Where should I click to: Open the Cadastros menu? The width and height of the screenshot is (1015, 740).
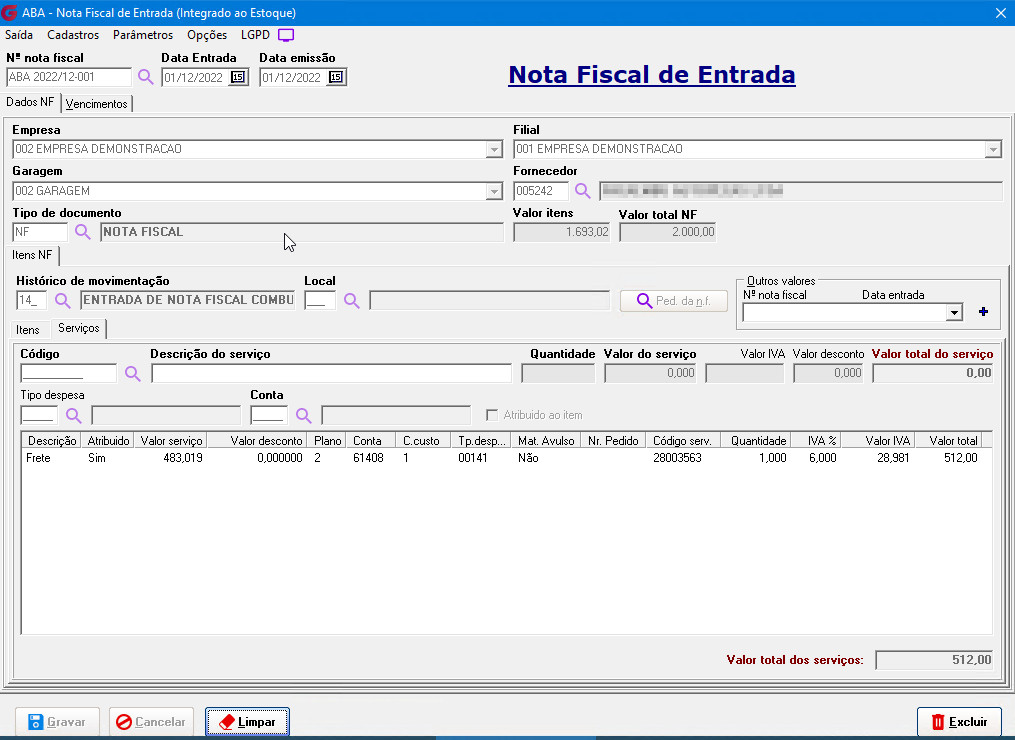click(x=73, y=35)
